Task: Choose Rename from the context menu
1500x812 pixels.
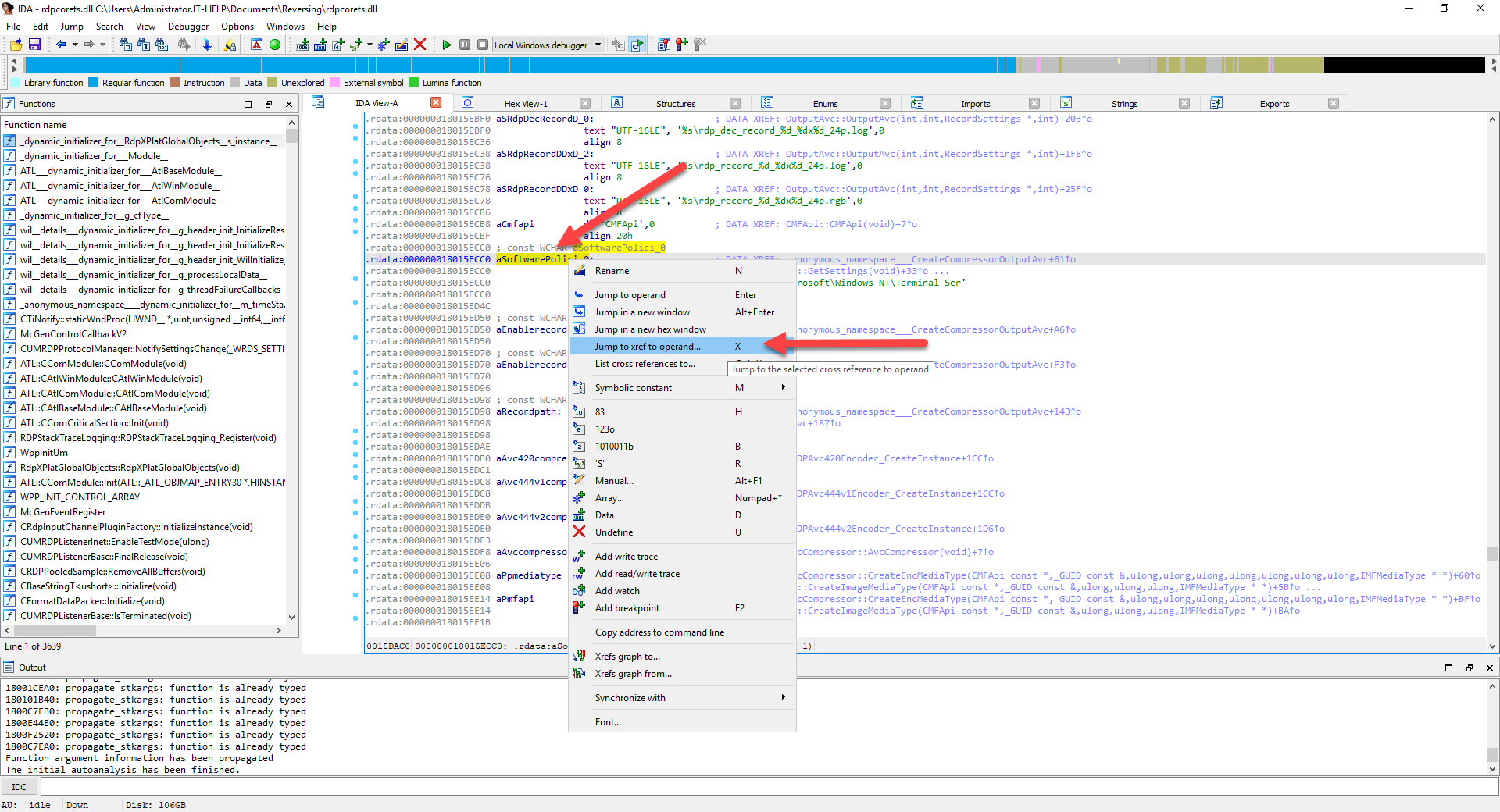Action: tap(612, 271)
